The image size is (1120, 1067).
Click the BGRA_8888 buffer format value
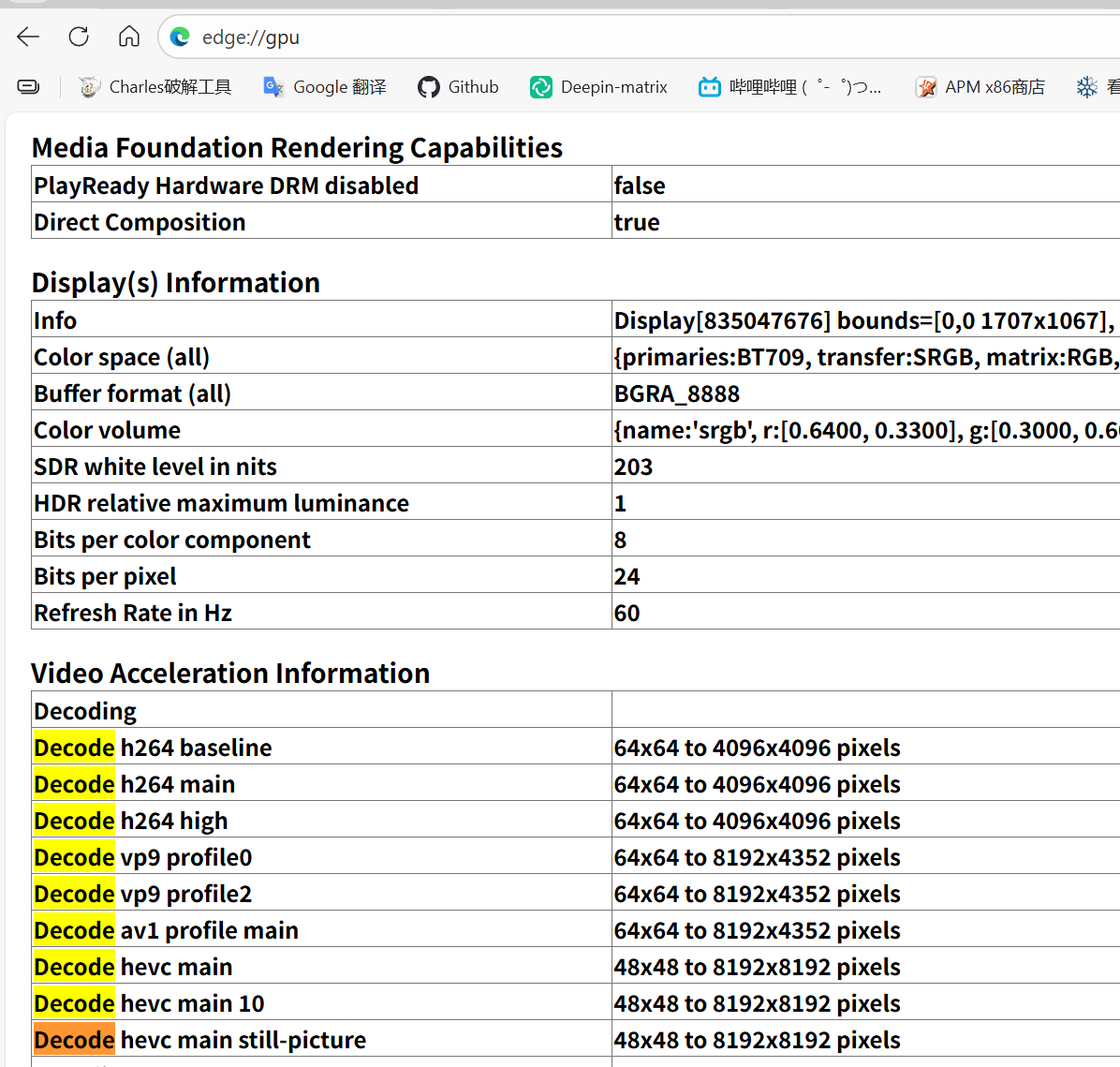[677, 393]
